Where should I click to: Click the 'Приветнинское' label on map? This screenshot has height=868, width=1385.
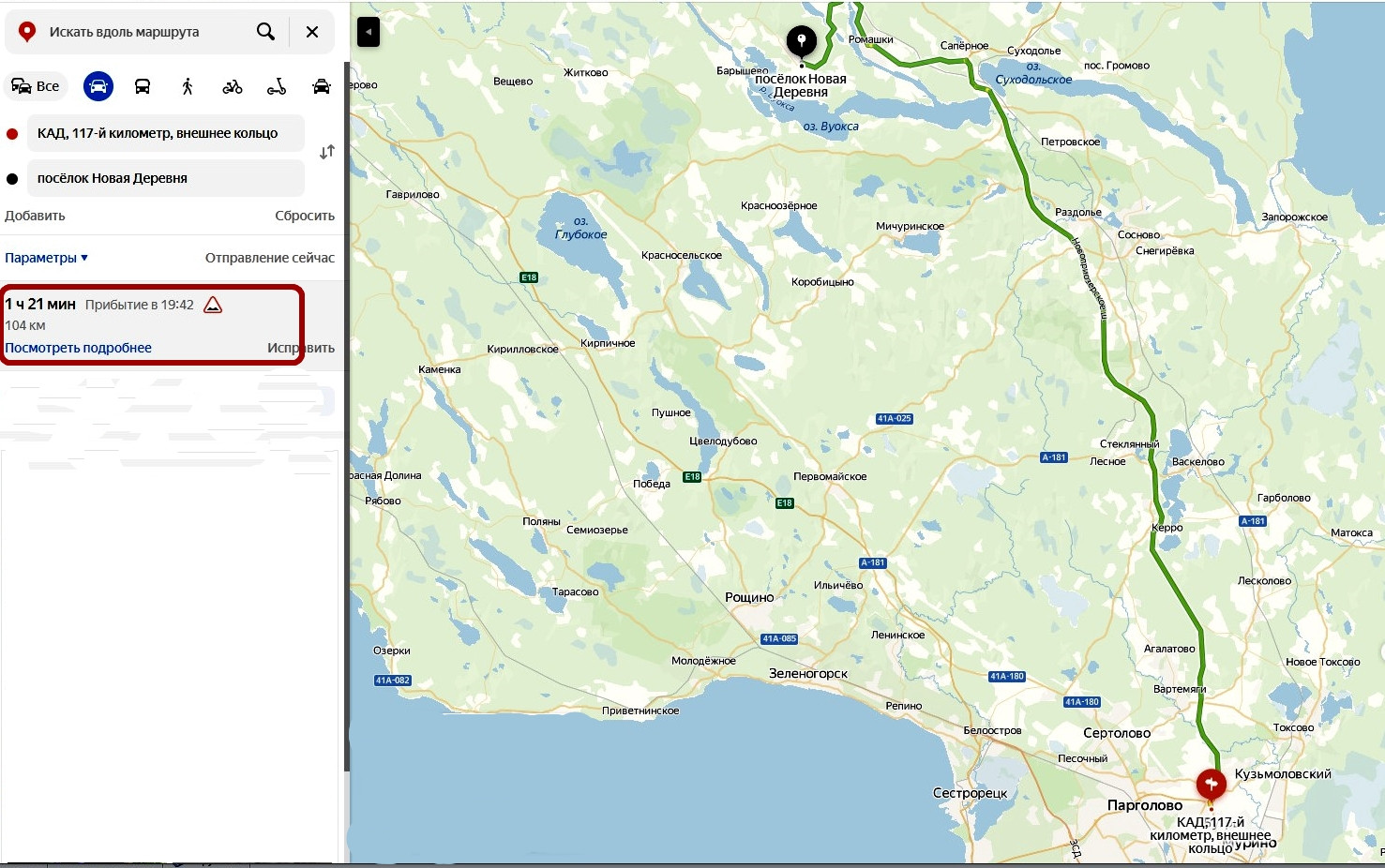(640, 711)
